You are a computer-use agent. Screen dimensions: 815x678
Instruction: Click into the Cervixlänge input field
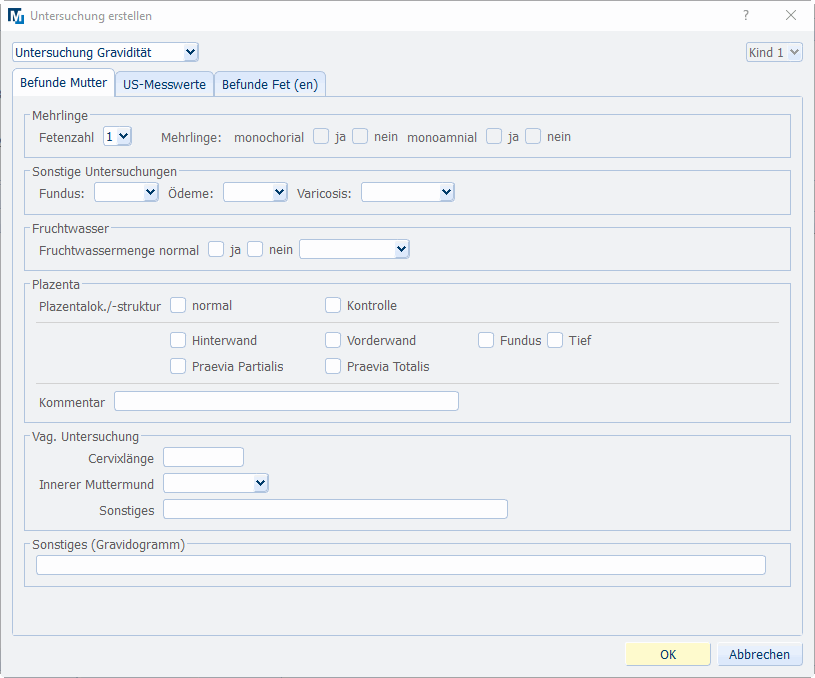(203, 457)
